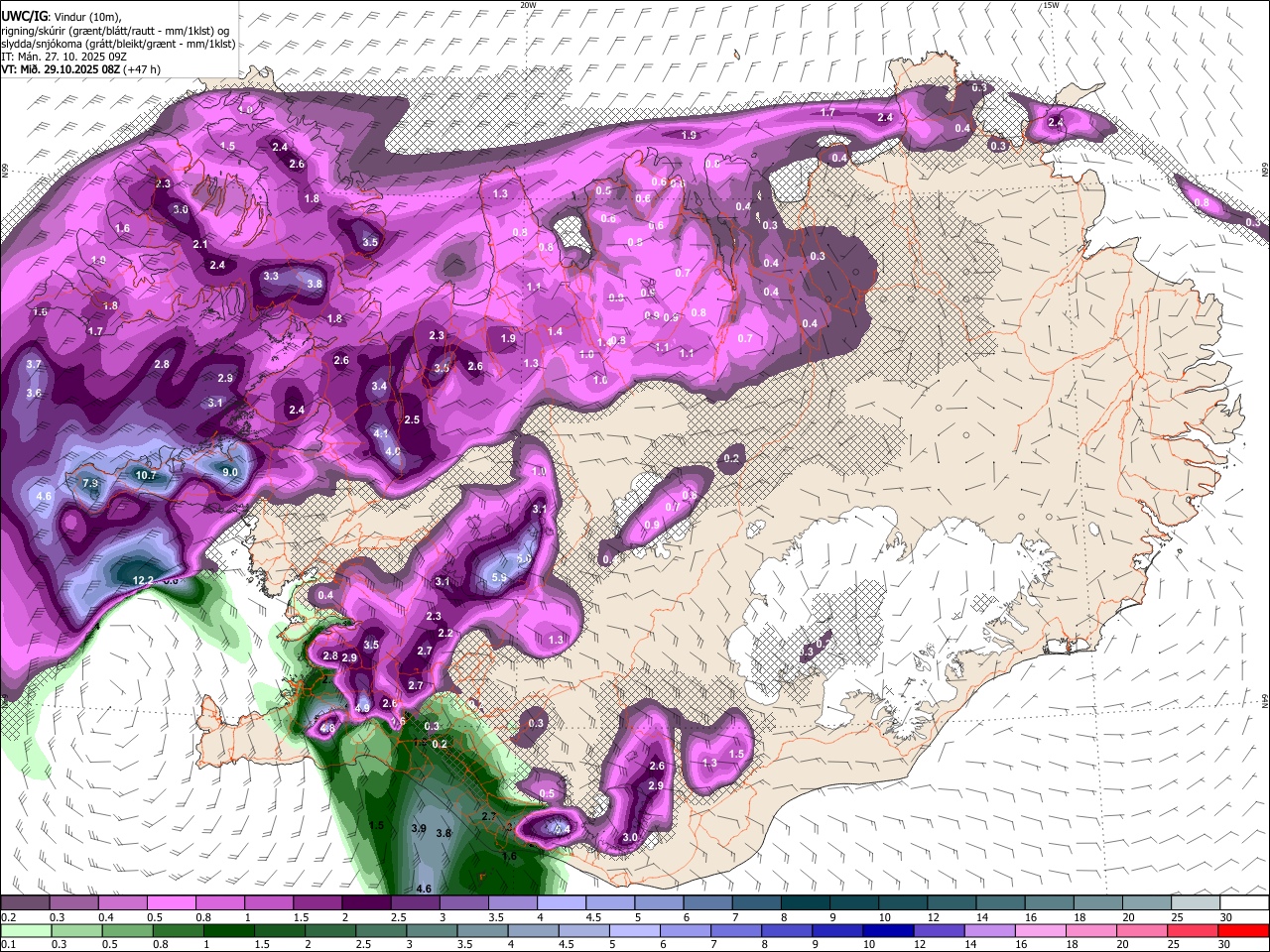Click the "Vindur (10m)" header text
The height and width of the screenshot is (952, 1270).
[x=86, y=17]
